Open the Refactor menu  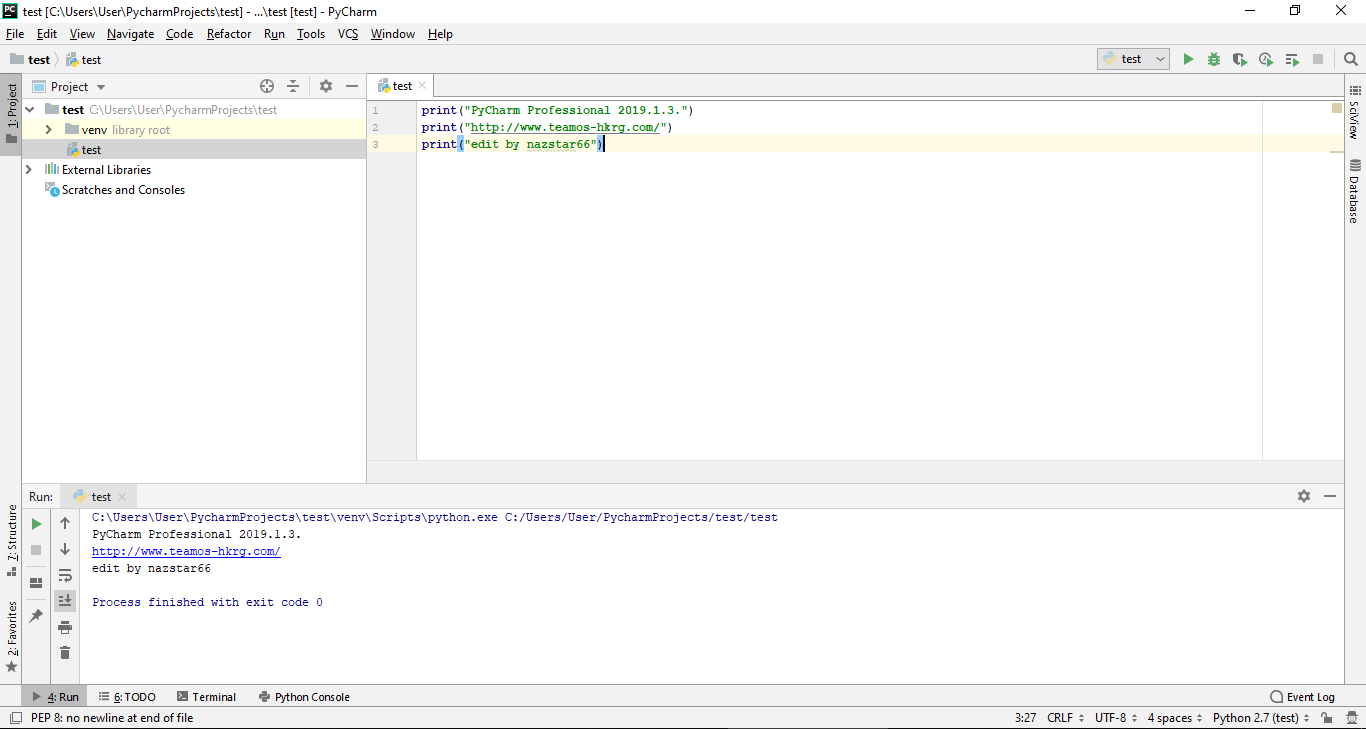[229, 34]
